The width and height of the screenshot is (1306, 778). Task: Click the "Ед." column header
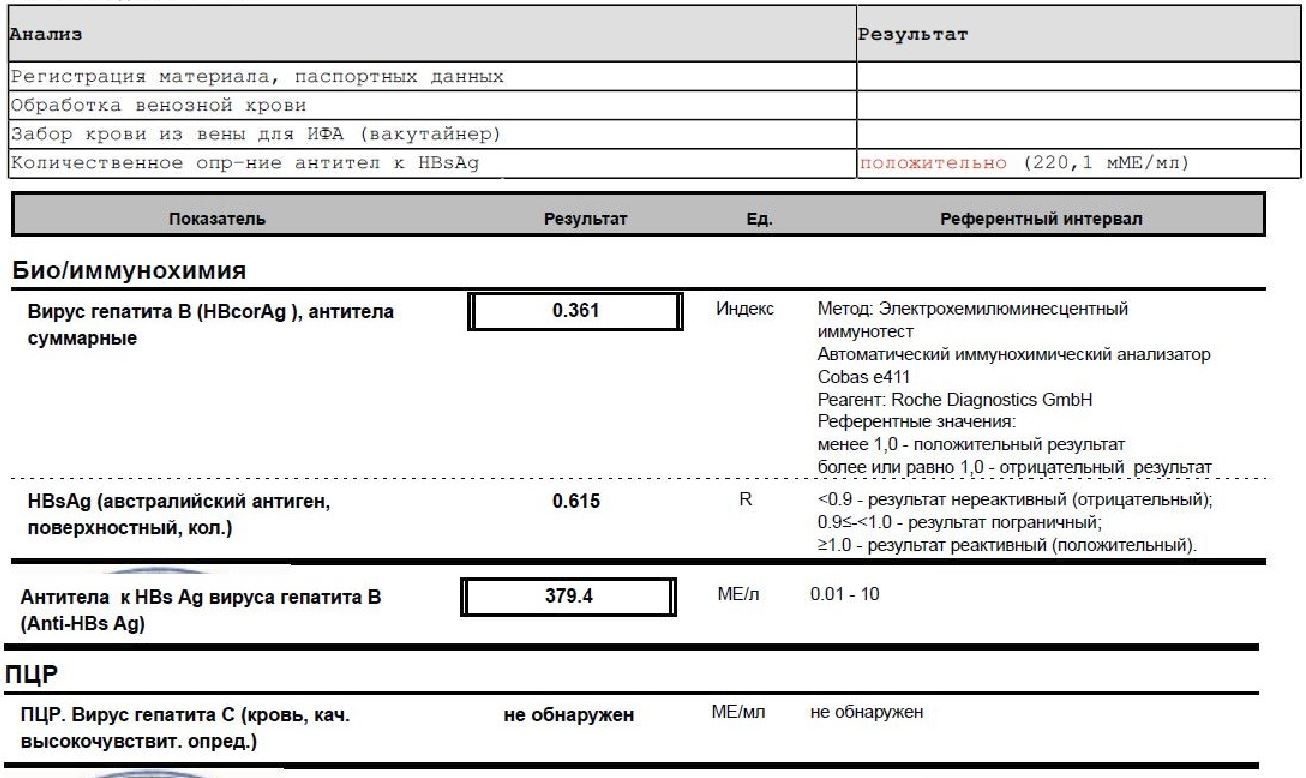tap(760, 219)
